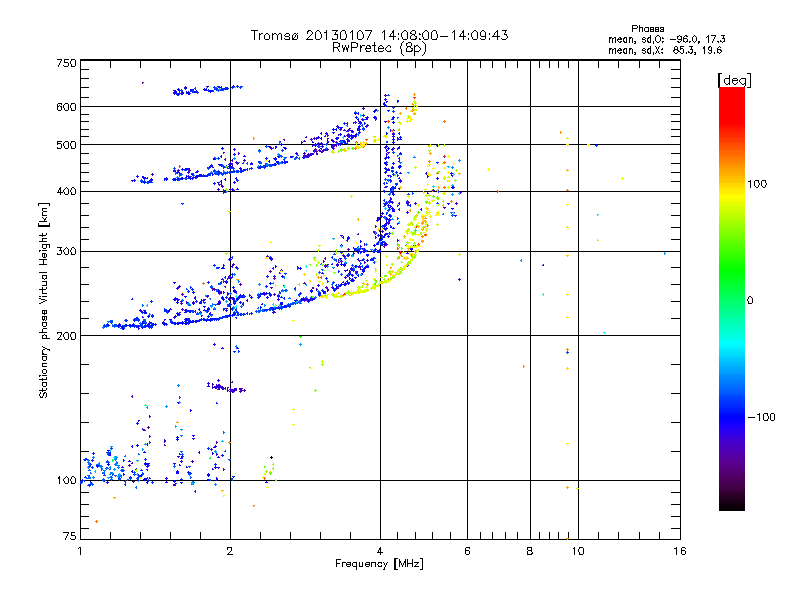Click the 'Stationary phase Virtual Height [km]' axis label

(44, 300)
